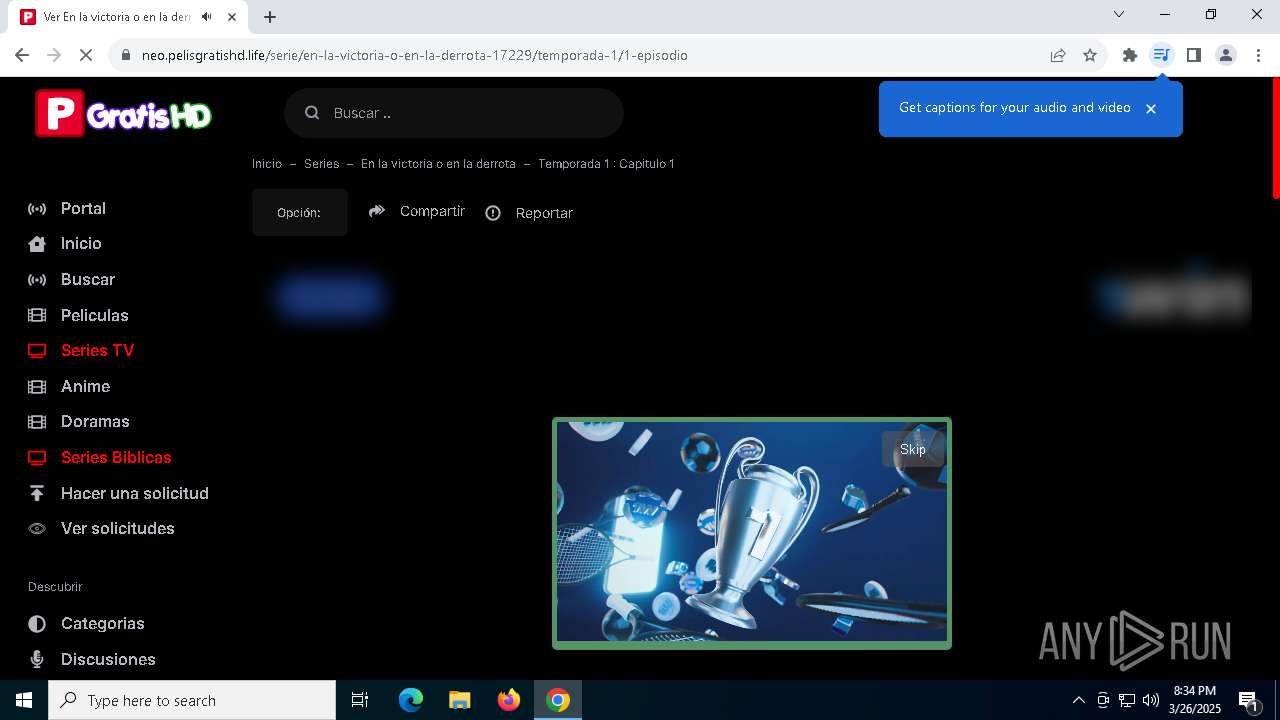Open Inicio from the sidebar
The image size is (1280, 720).
pos(81,243)
